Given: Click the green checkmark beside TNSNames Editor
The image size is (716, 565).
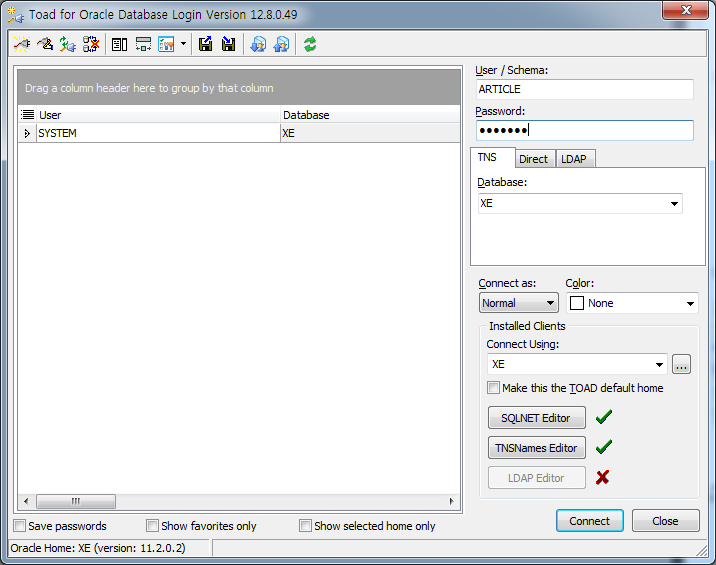Looking at the screenshot, I should (x=604, y=447).
